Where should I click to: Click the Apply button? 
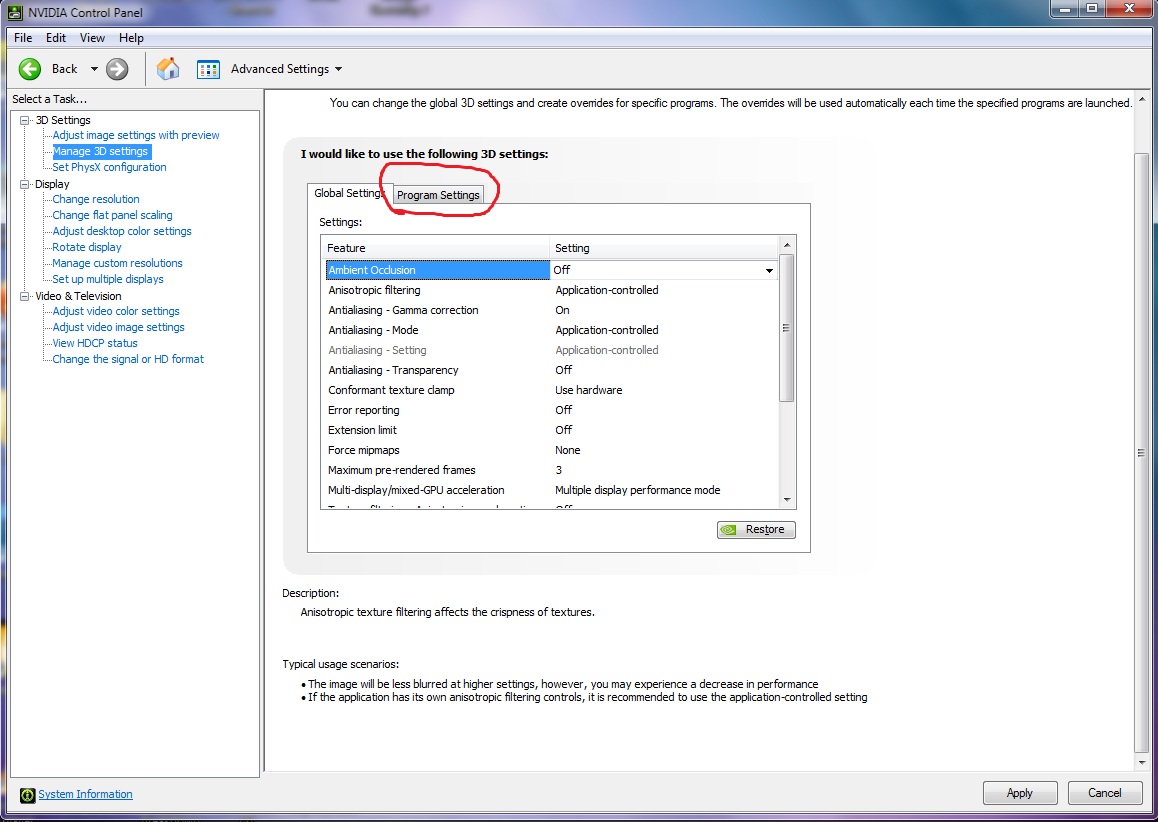1020,792
